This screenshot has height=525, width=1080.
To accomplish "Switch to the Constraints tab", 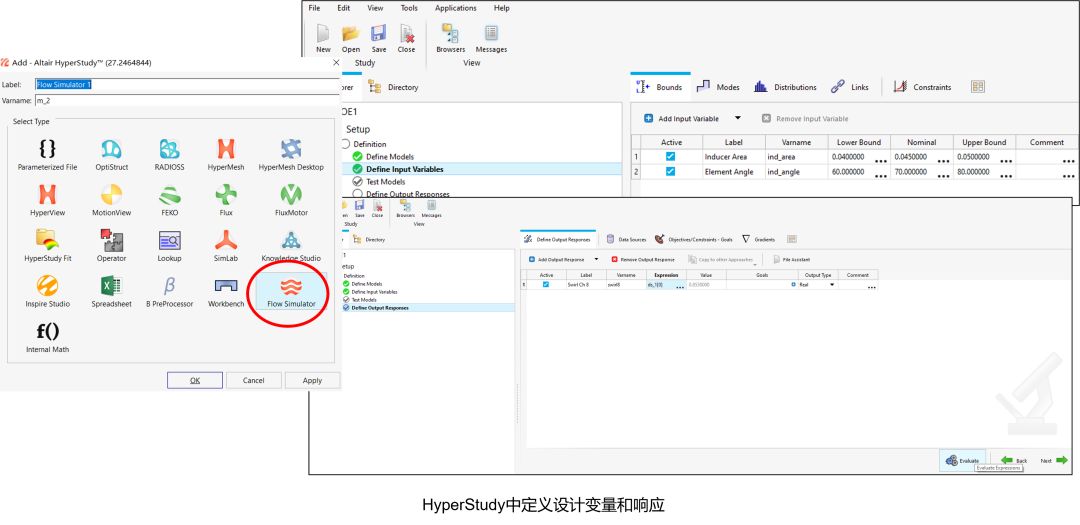I will tap(922, 87).
